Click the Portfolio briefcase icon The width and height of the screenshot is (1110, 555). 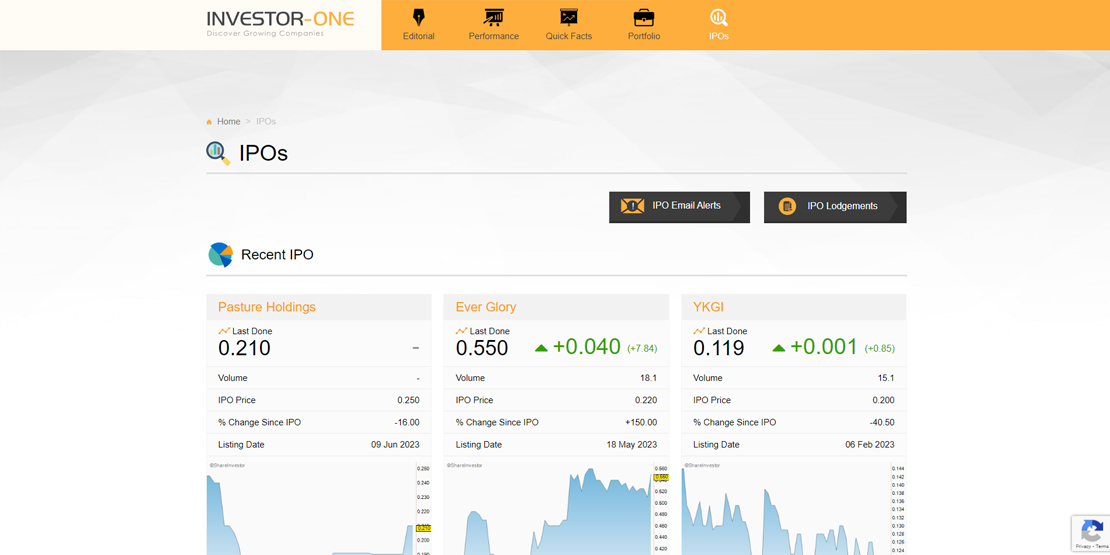pyautogui.click(x=643, y=17)
